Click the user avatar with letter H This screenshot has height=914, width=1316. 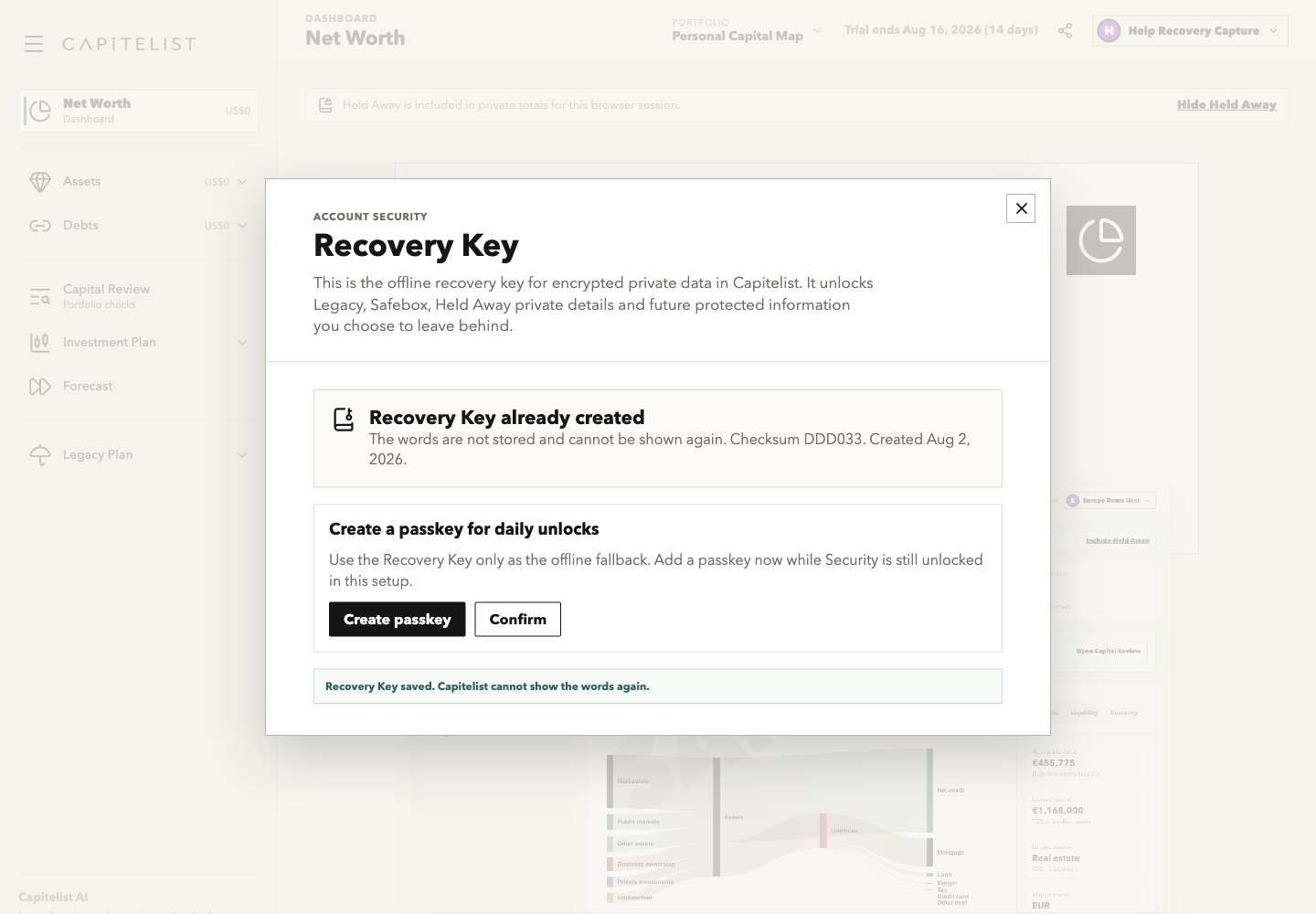[1109, 31]
